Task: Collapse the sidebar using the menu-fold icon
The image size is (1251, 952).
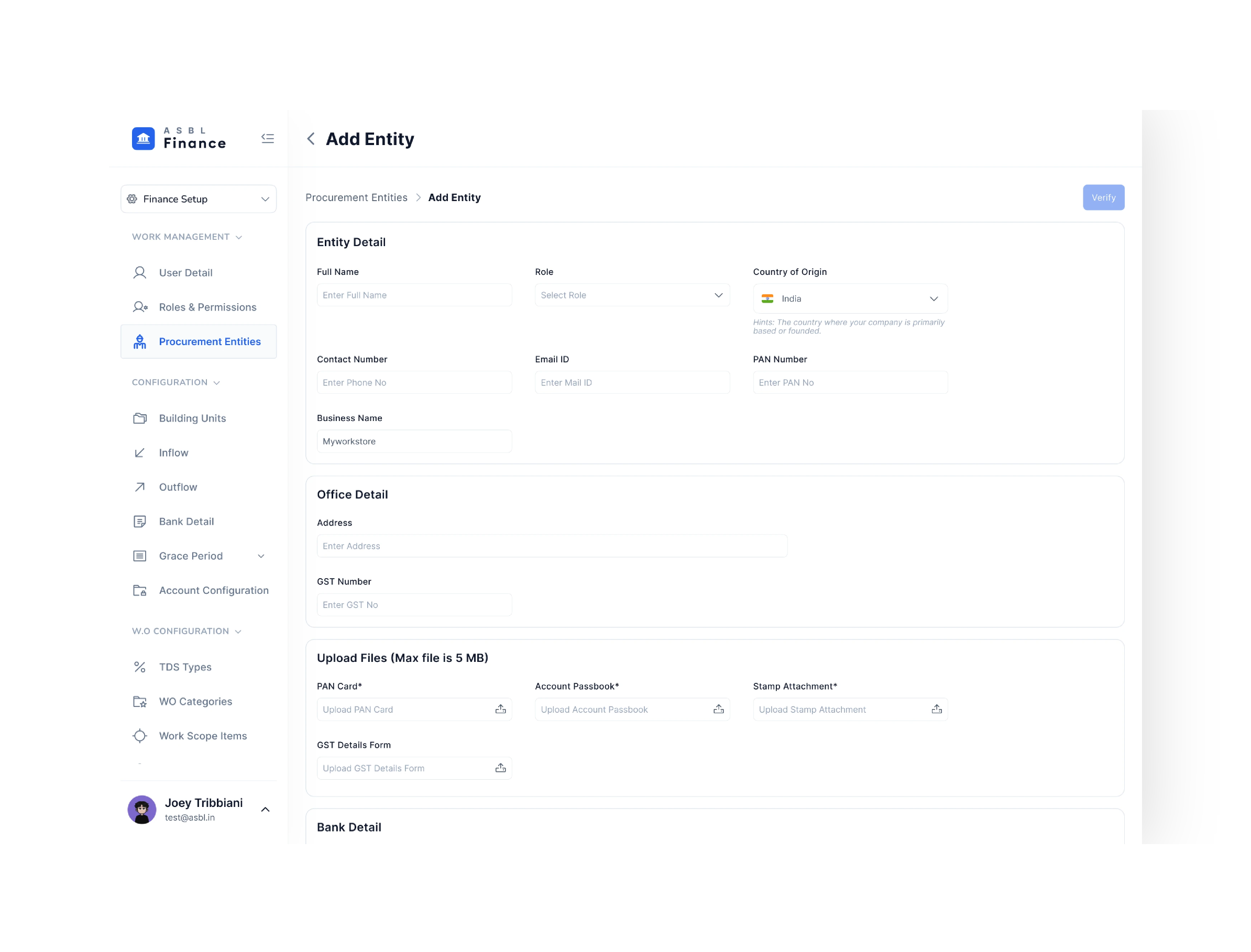Action: (x=268, y=138)
